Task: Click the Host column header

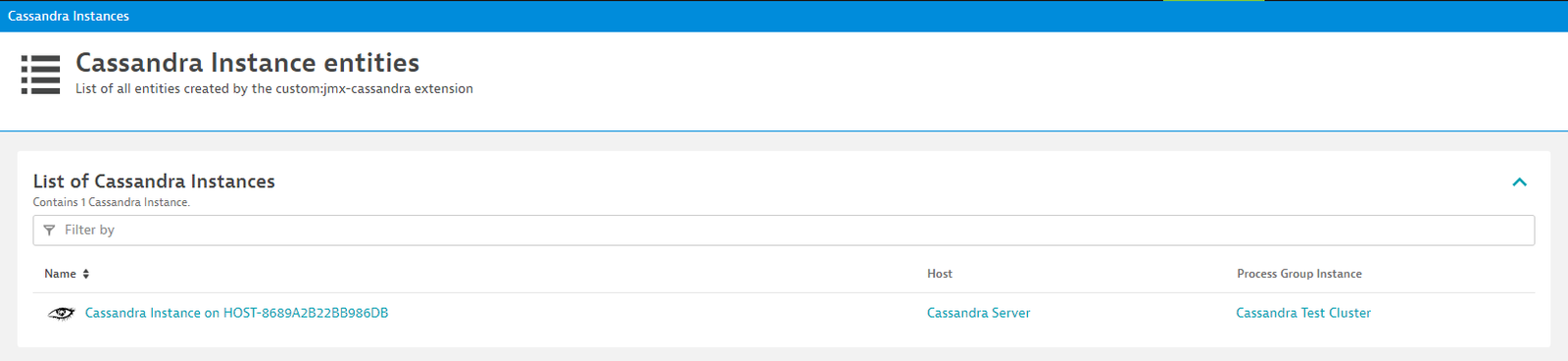Action: pyautogui.click(x=939, y=274)
